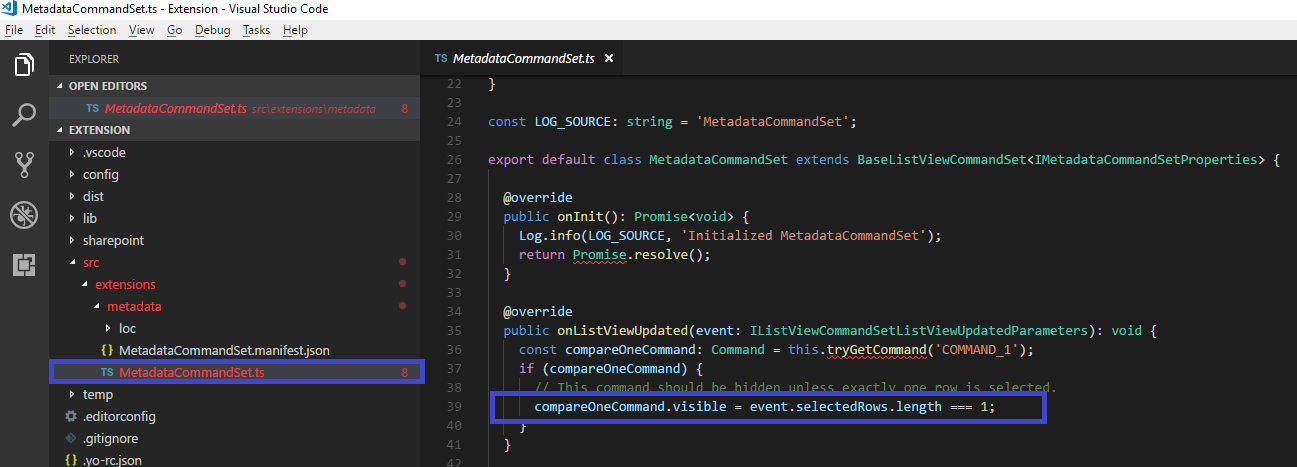Click the 'Initialized MetadataCommandSet' string
This screenshot has width=1297, height=467.
806,236
